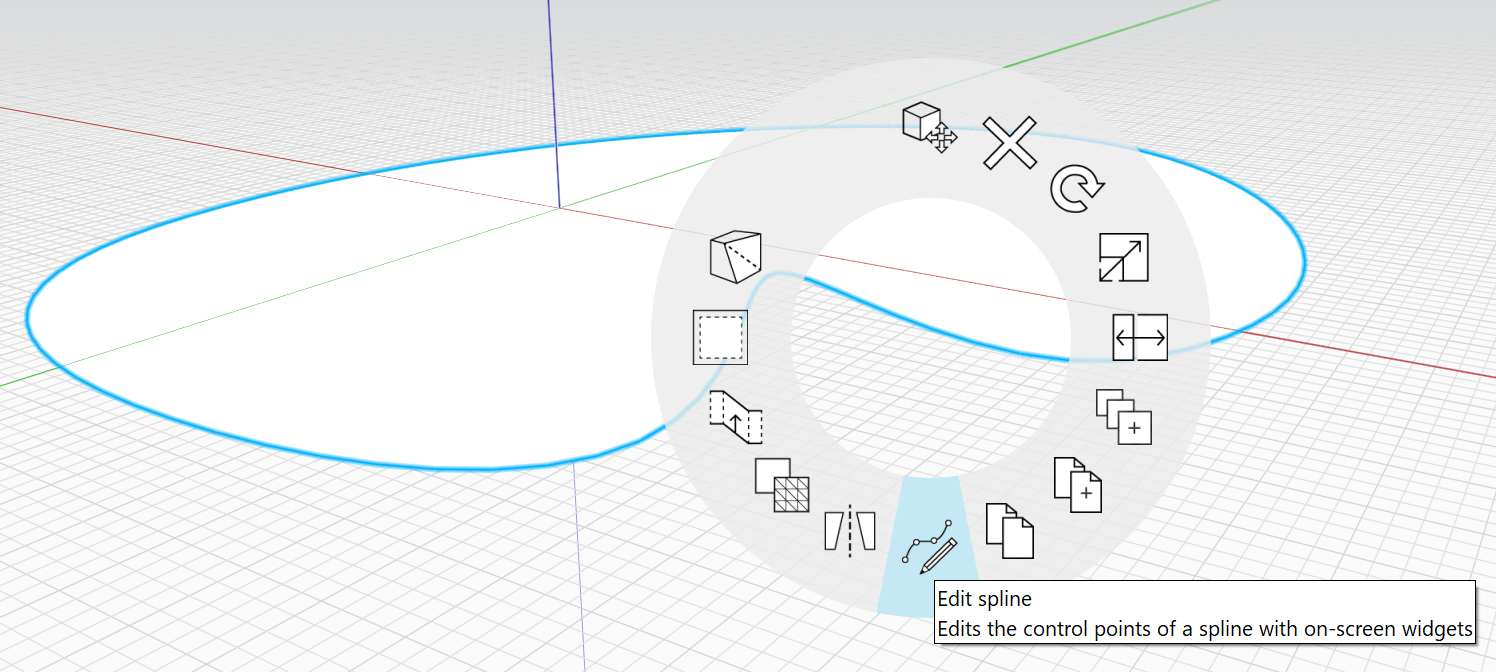Select the Scale diagonal arrow icon
Image resolution: width=1496 pixels, height=672 pixels.
coord(1123,258)
